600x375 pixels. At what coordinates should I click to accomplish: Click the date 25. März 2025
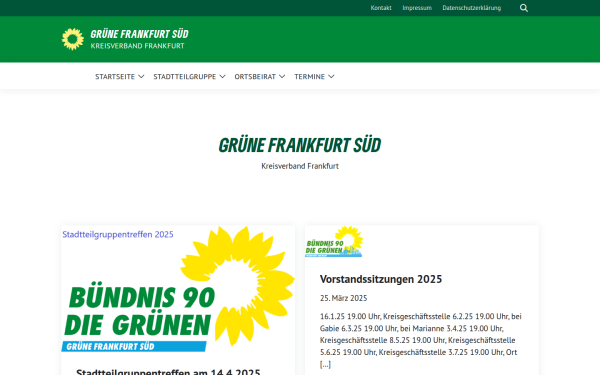point(343,298)
